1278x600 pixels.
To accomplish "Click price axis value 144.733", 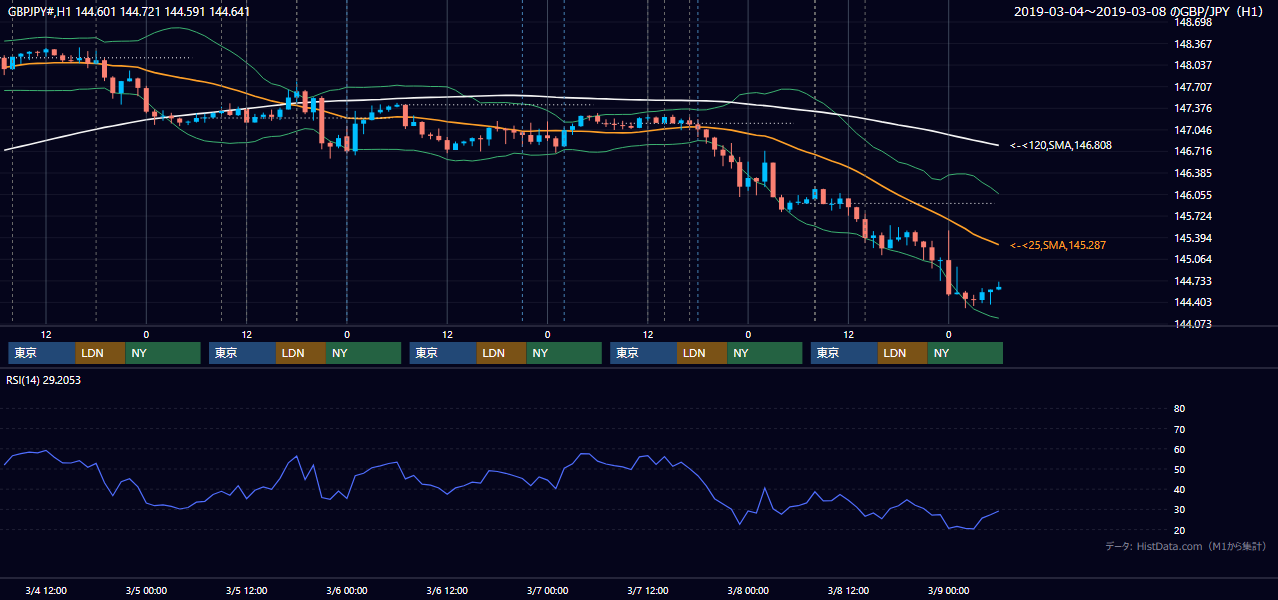I will click(x=1193, y=281).
